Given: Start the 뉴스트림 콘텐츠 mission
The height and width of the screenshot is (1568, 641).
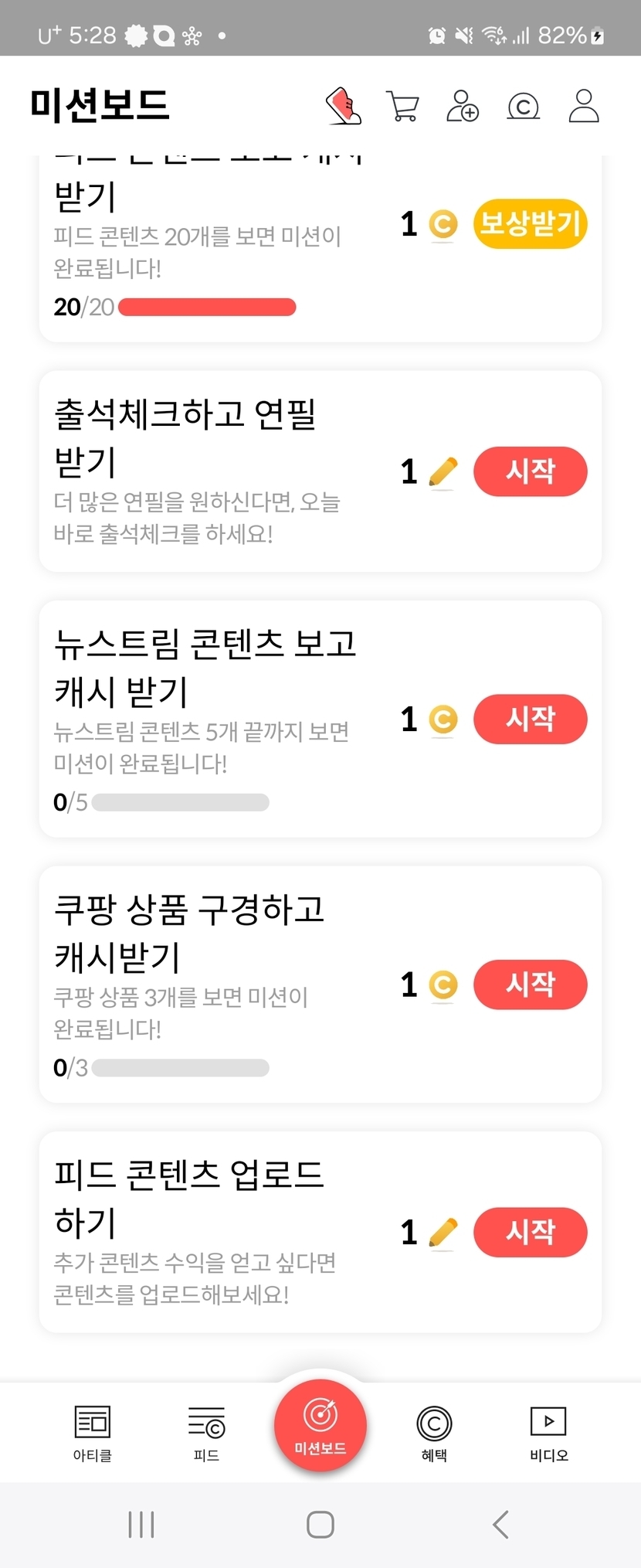Looking at the screenshot, I should pos(530,719).
